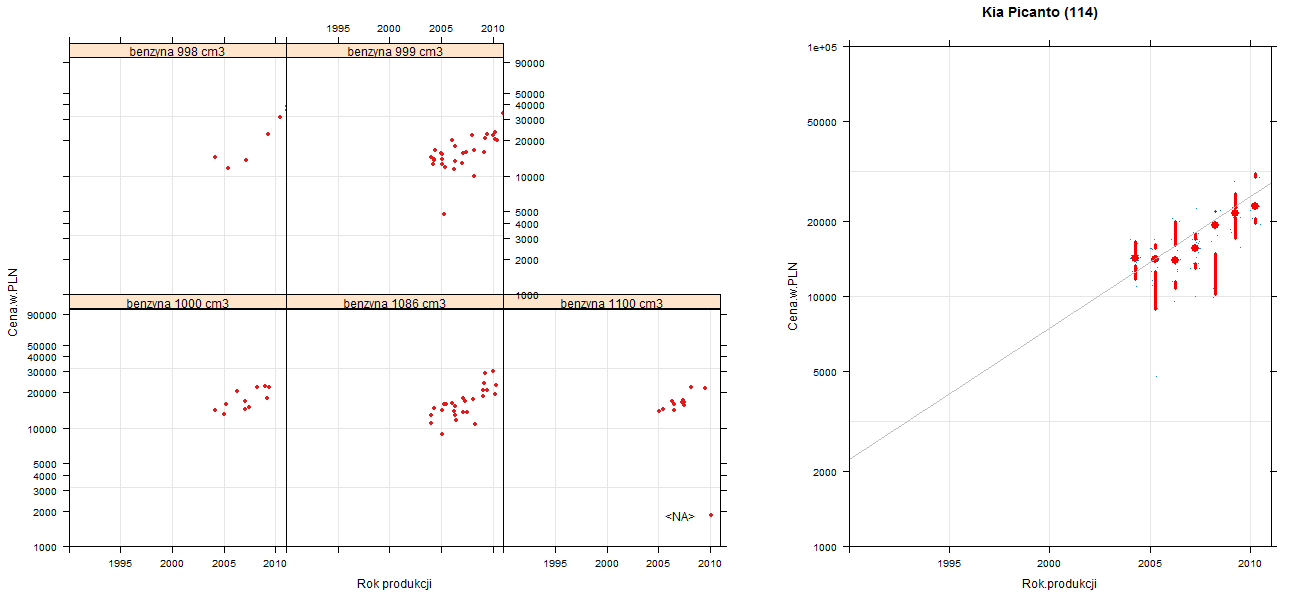Screen dimensions: 1300x600
Task: Click the "50000" tick label in Kia Picanto chart
Action: click(823, 122)
